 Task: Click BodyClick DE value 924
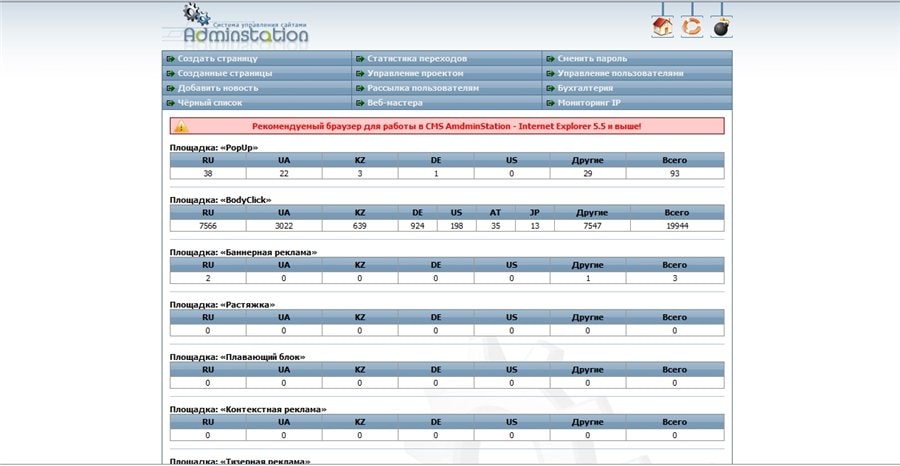tap(417, 226)
